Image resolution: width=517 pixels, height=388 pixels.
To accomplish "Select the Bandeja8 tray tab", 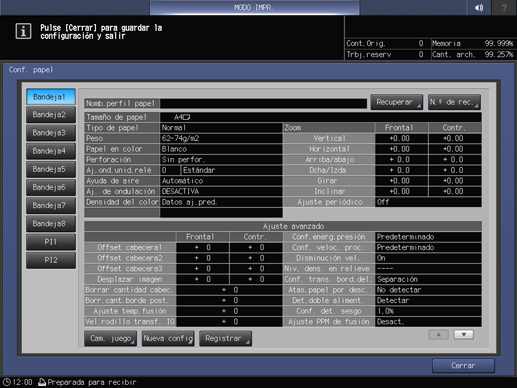I will tap(51, 224).
